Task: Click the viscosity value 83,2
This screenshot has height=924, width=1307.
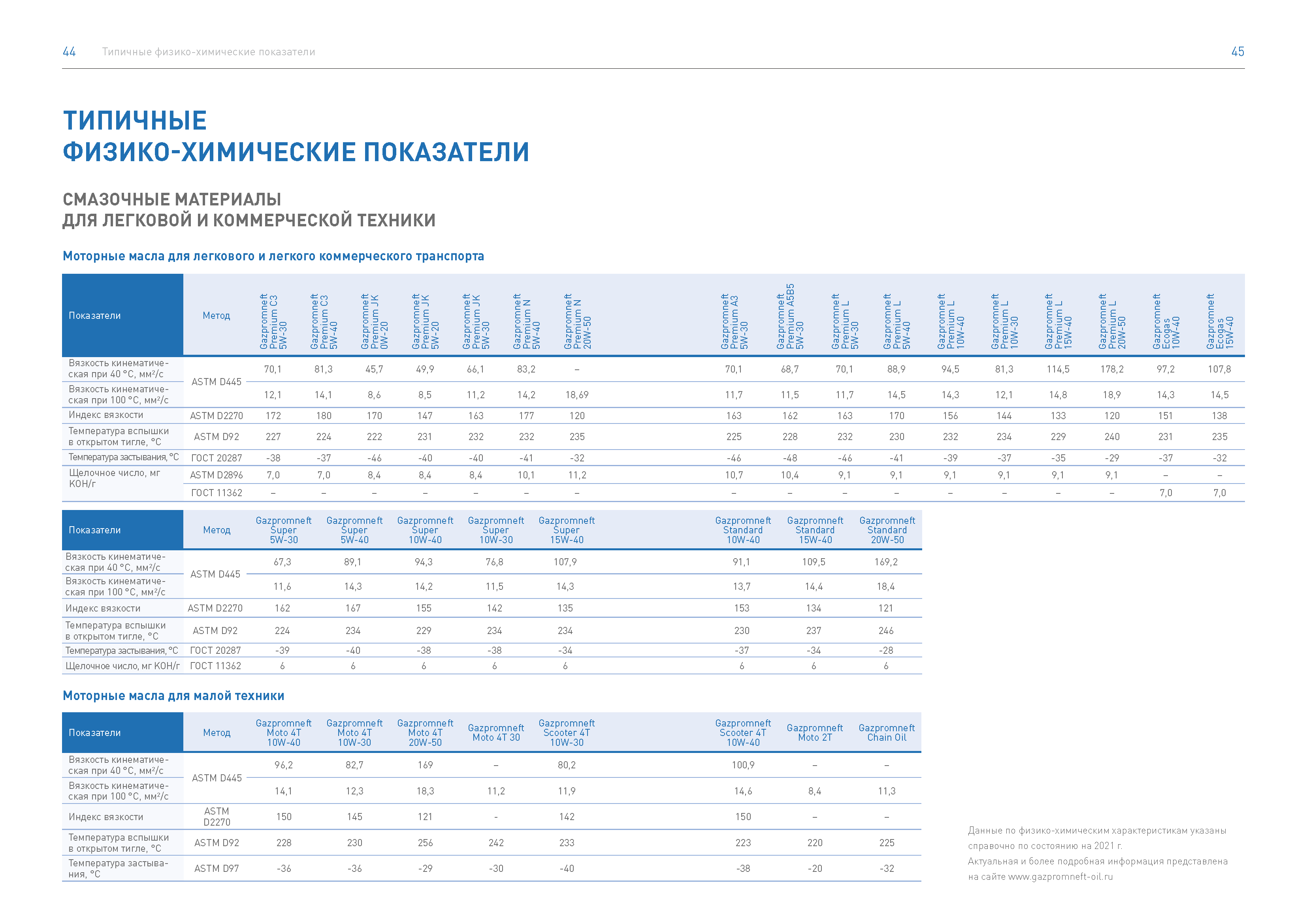Action: (x=526, y=369)
